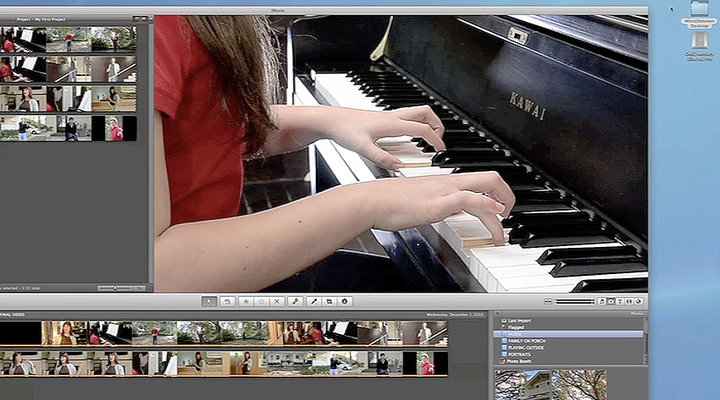
Task: Open the transitions browser icon
Action: point(629,301)
